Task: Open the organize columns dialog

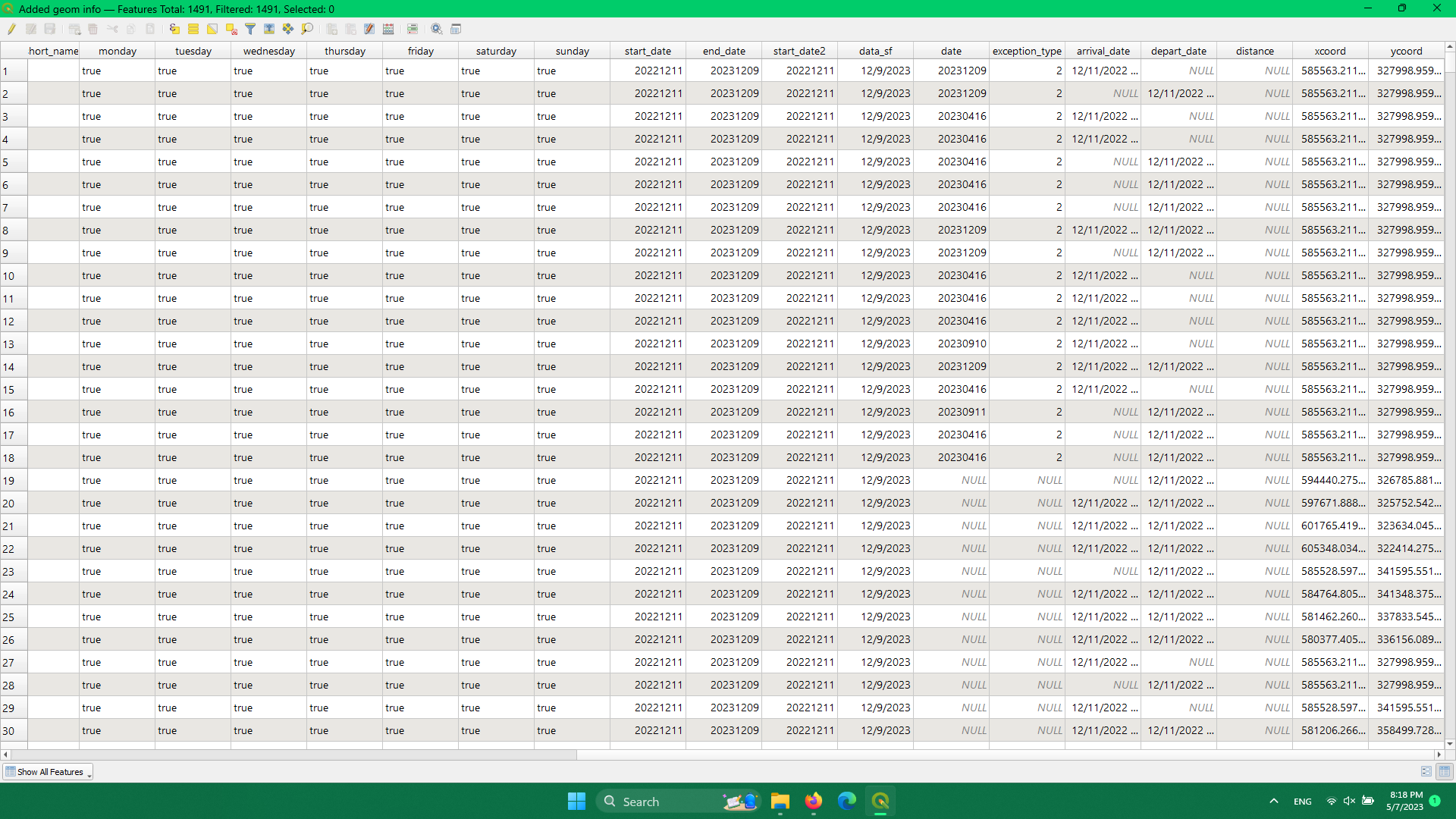Action: (369, 29)
